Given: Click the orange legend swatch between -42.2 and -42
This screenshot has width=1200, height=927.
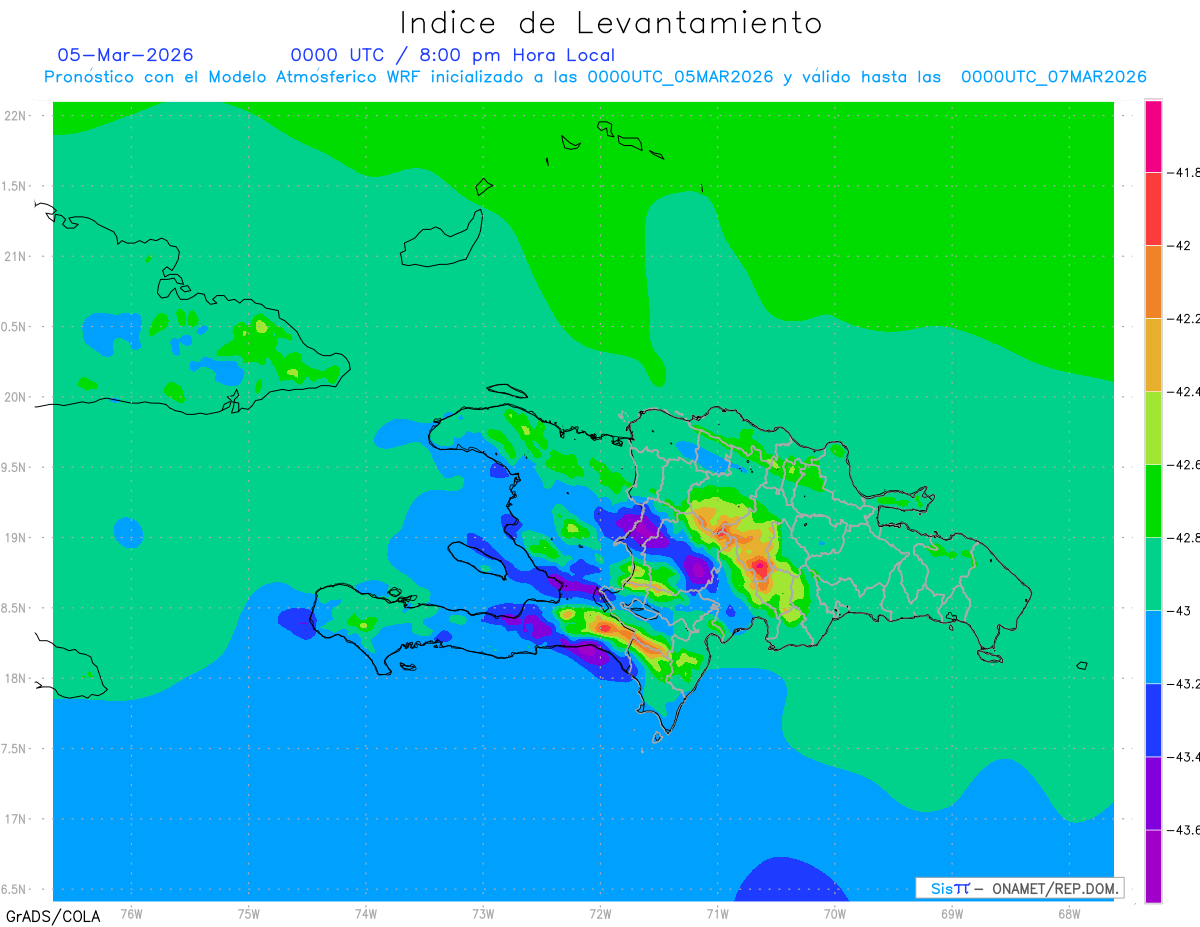Looking at the screenshot, I should click(x=1153, y=282).
